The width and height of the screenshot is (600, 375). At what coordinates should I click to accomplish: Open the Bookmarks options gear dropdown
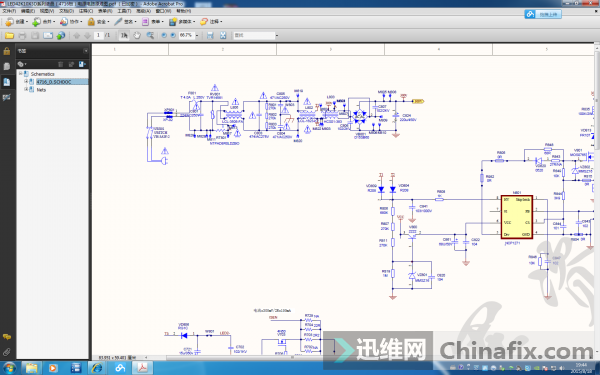(x=22, y=64)
